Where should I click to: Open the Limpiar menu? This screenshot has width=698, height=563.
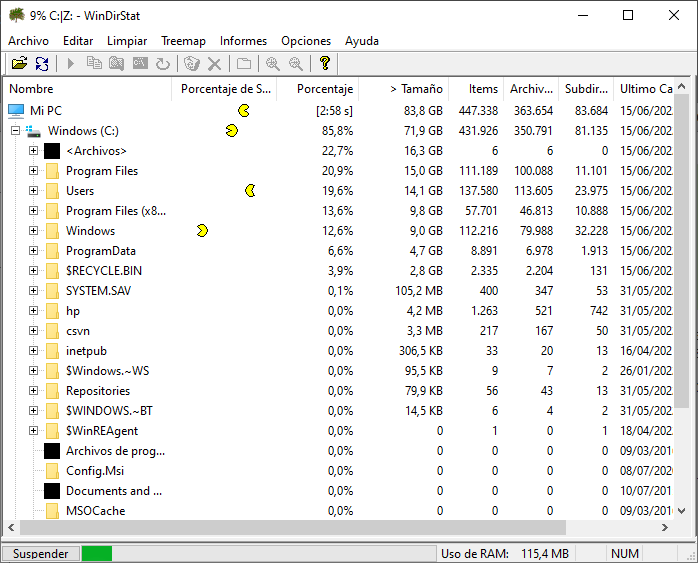(x=127, y=41)
